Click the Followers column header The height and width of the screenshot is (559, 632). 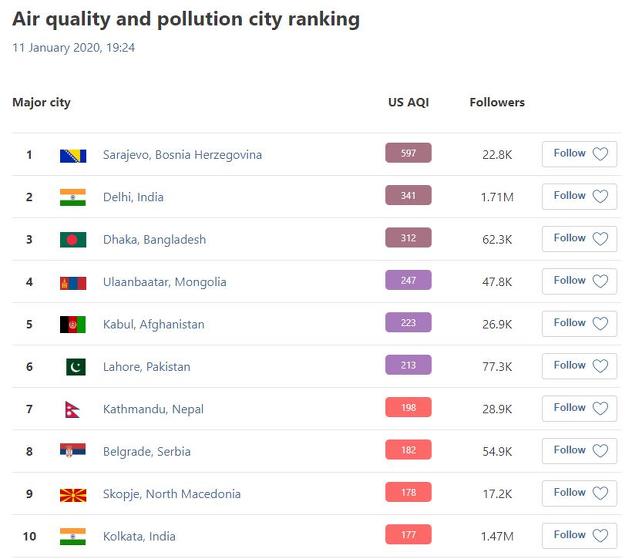[x=497, y=102]
